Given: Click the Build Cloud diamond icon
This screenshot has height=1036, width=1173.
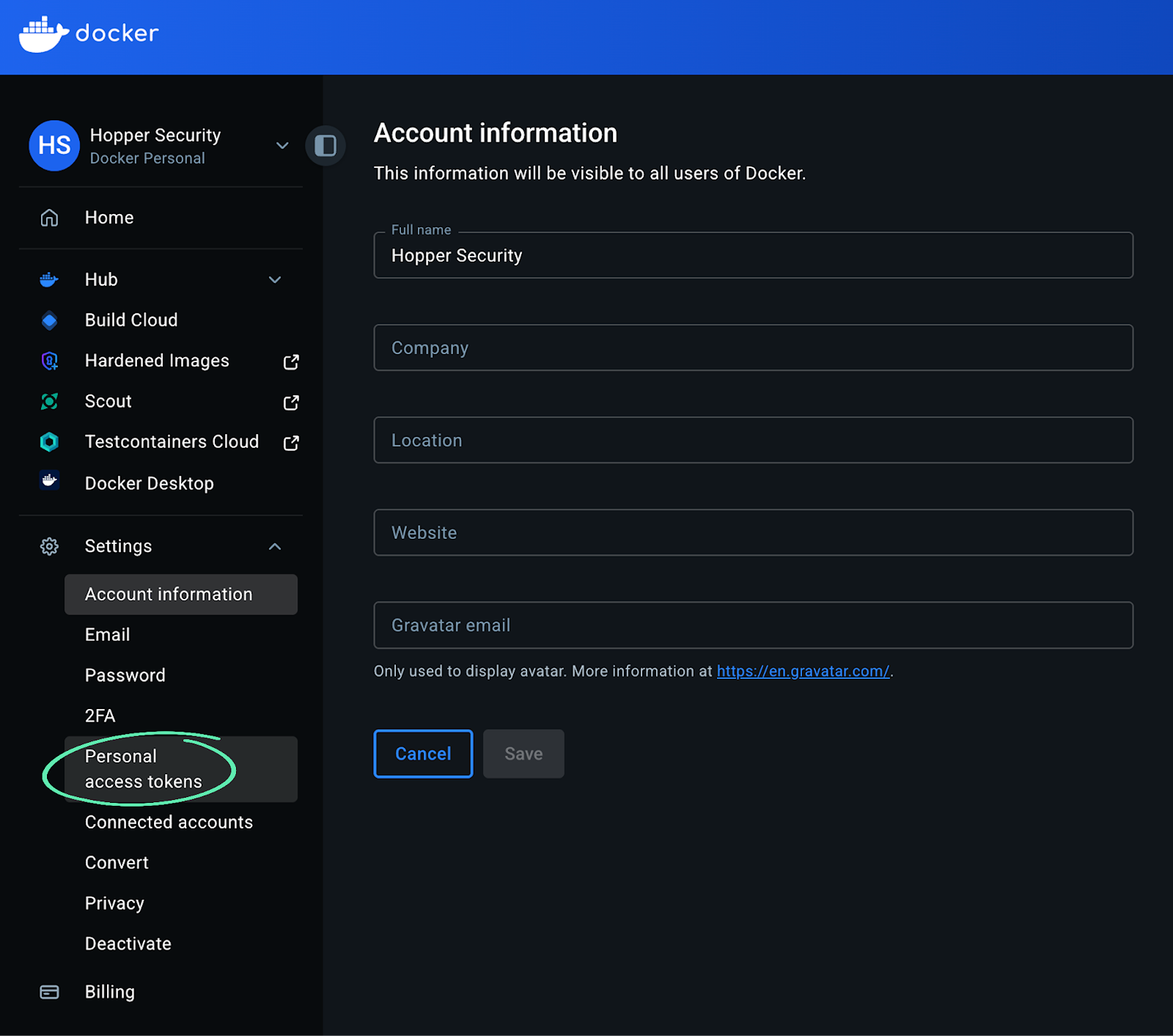Looking at the screenshot, I should click(49, 320).
